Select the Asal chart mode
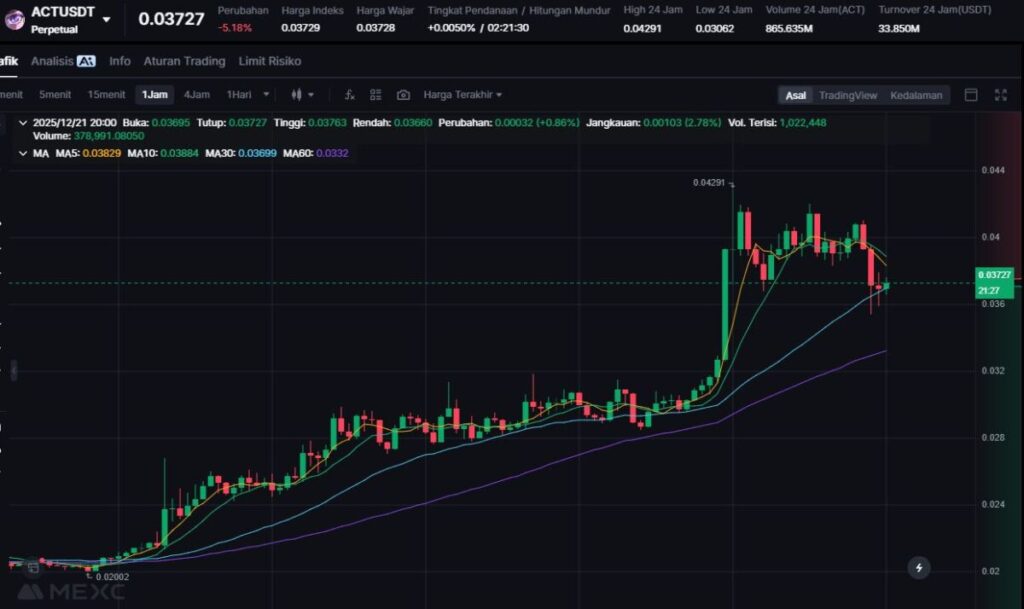Image resolution: width=1024 pixels, height=609 pixels. [795, 95]
